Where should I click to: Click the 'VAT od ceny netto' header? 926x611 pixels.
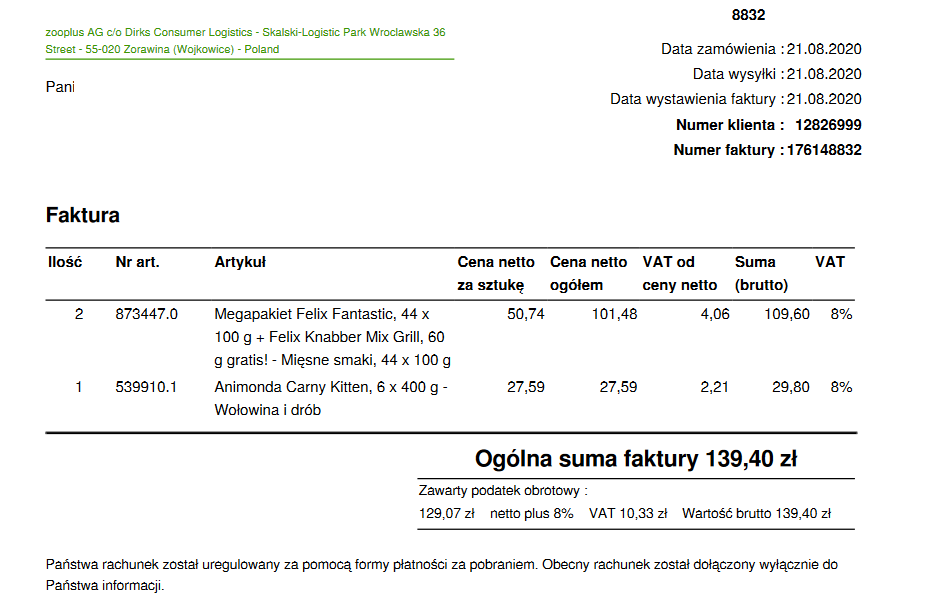pos(680,273)
